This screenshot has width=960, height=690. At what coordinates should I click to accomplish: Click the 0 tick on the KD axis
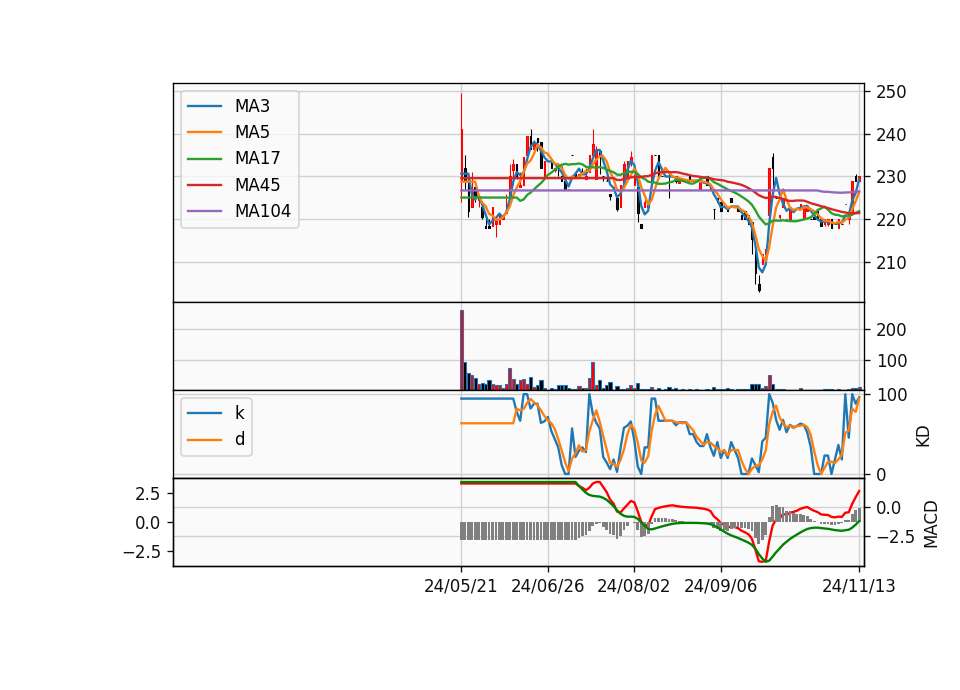(880, 474)
